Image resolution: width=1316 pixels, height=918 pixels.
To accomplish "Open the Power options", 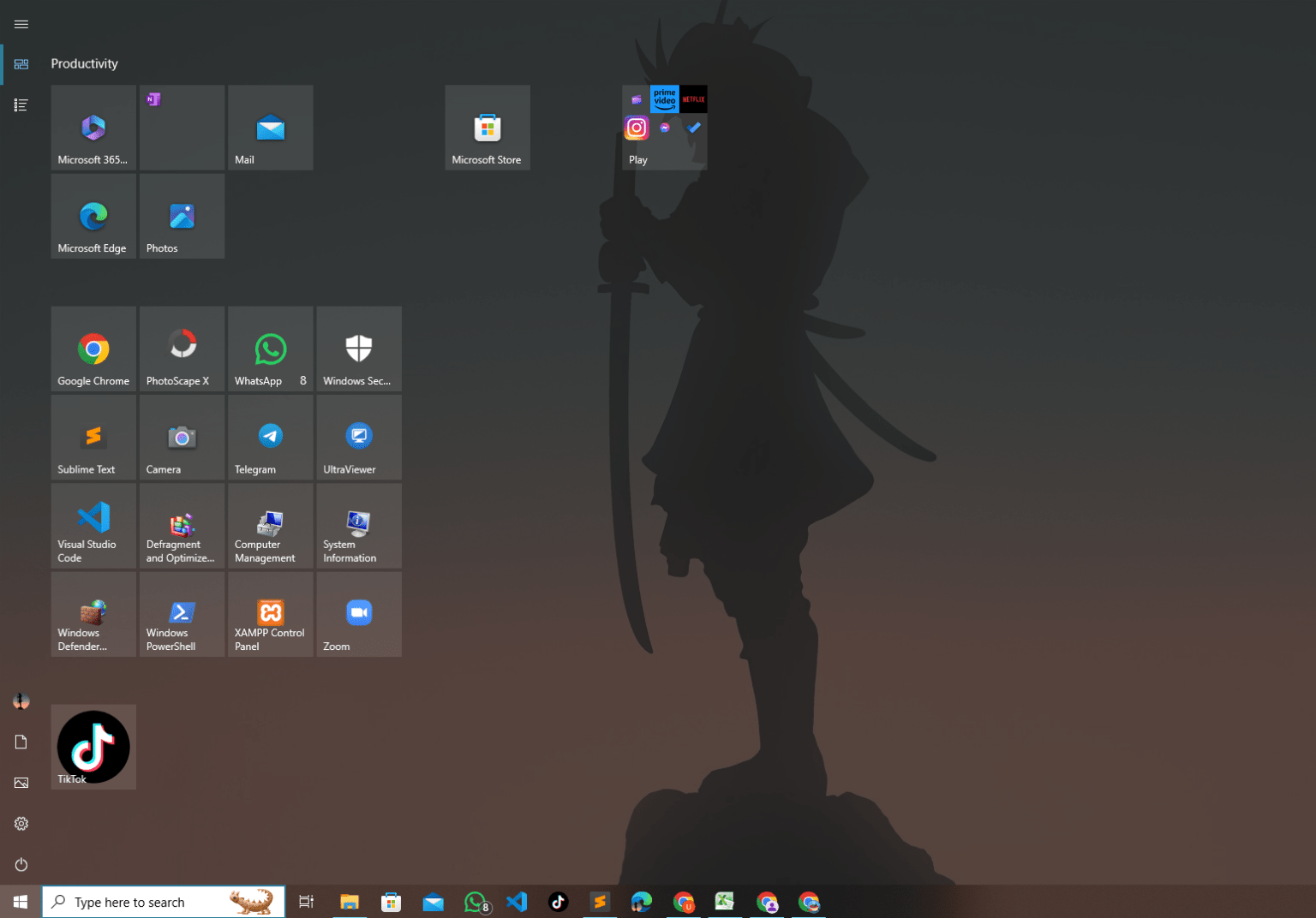I will (x=21, y=864).
